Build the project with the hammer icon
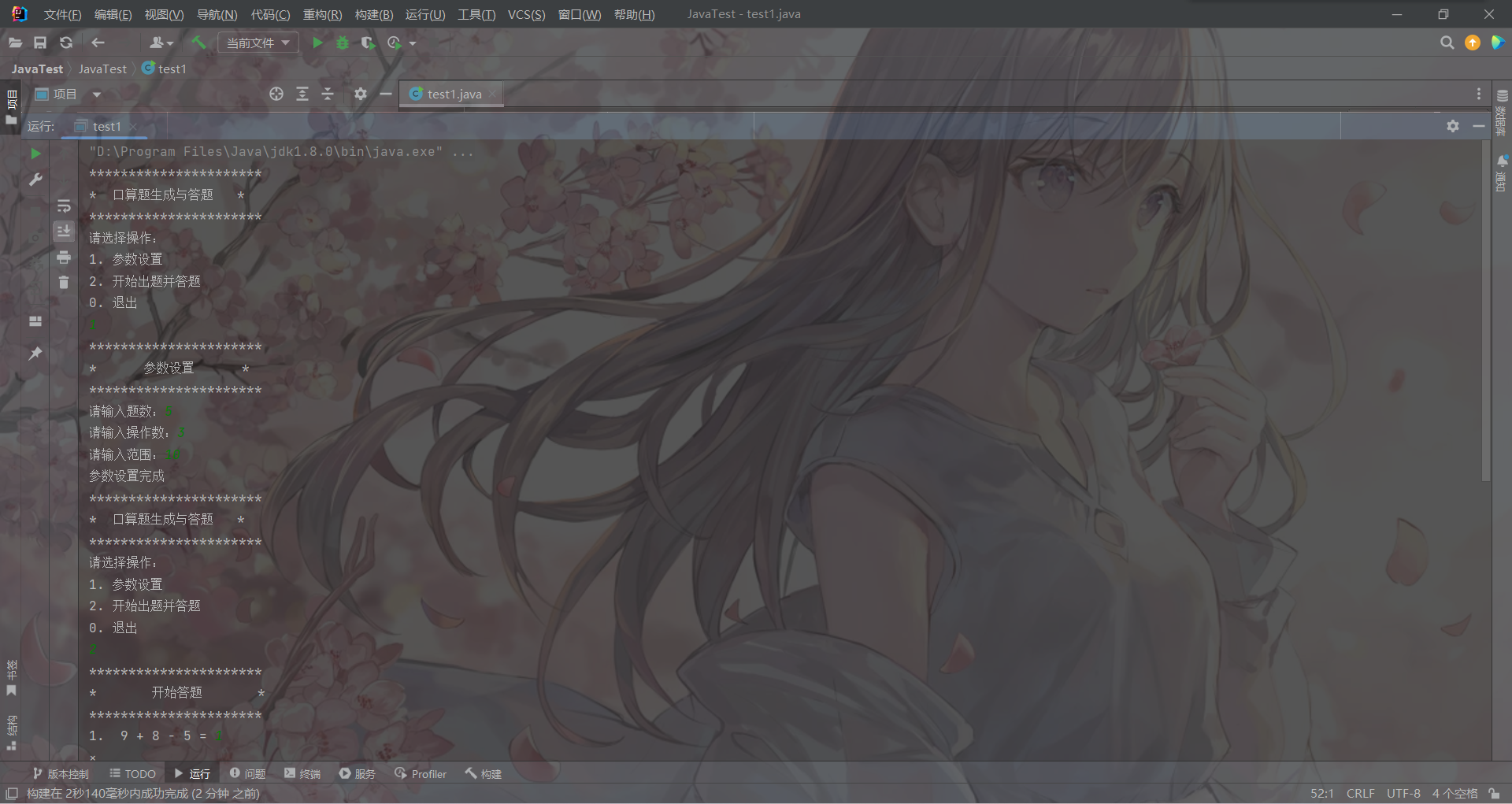 pyautogui.click(x=198, y=43)
